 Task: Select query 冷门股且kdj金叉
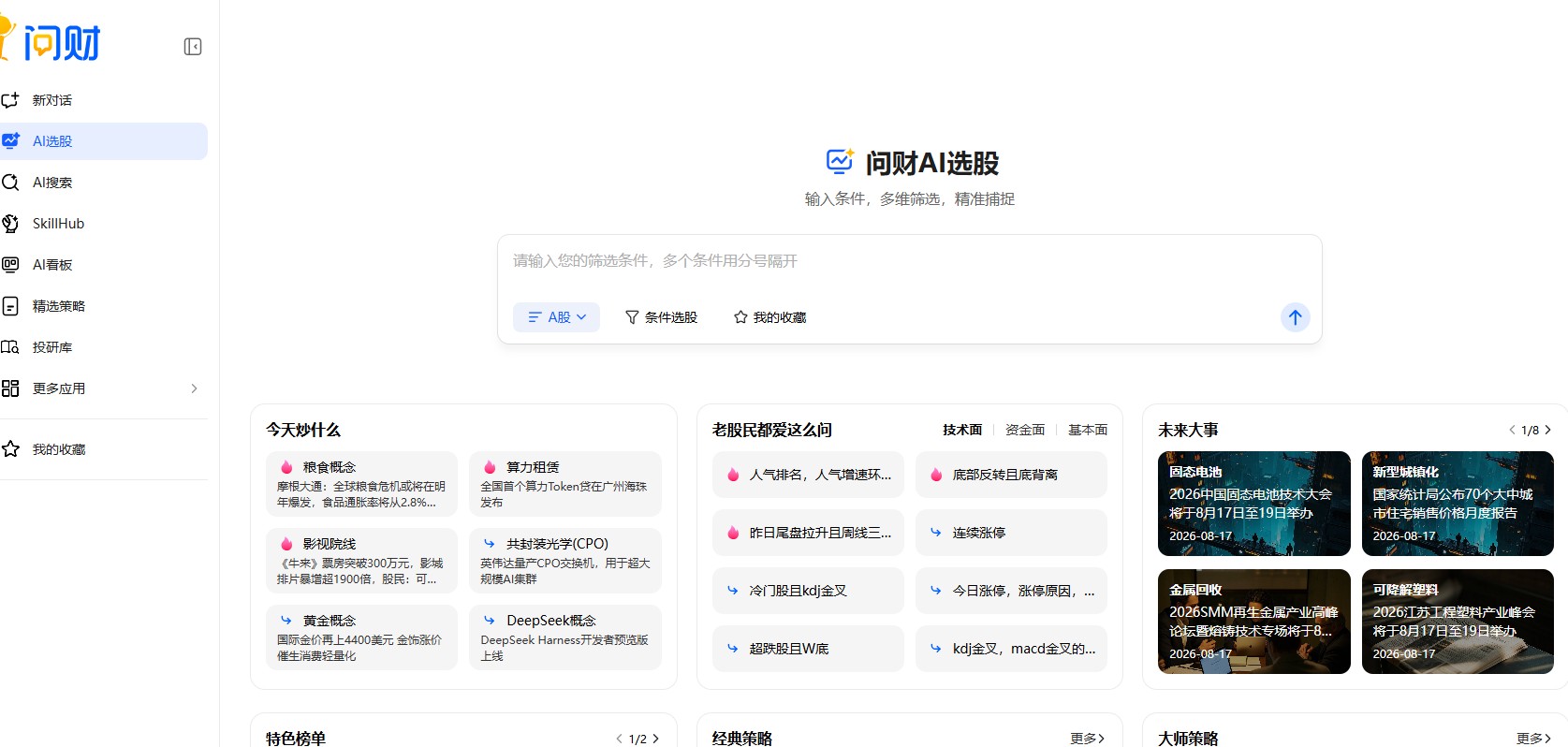click(x=808, y=591)
